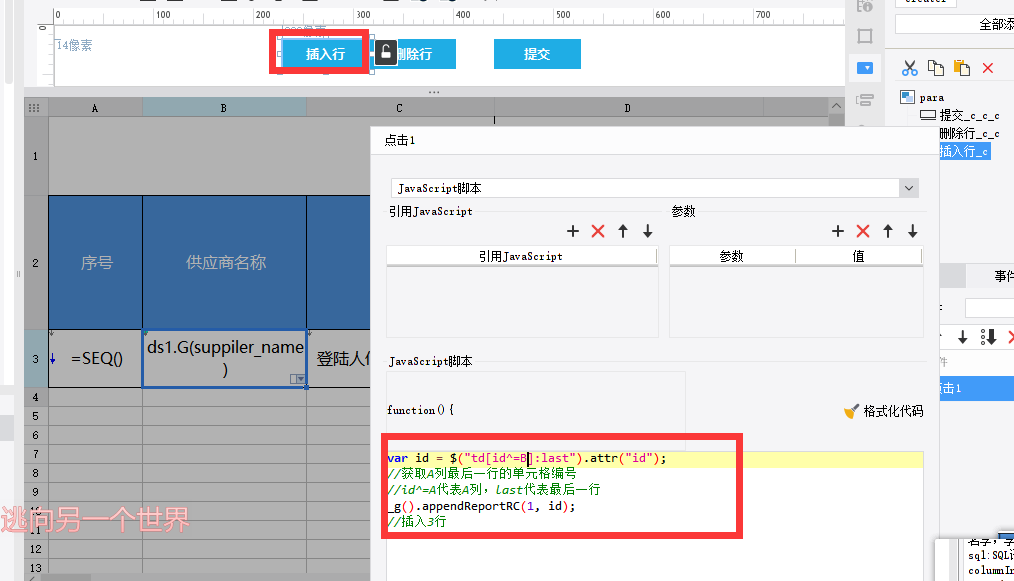The image size is (1014, 581).
Task: Click the 参数 column header in parameters table
Action: click(732, 256)
